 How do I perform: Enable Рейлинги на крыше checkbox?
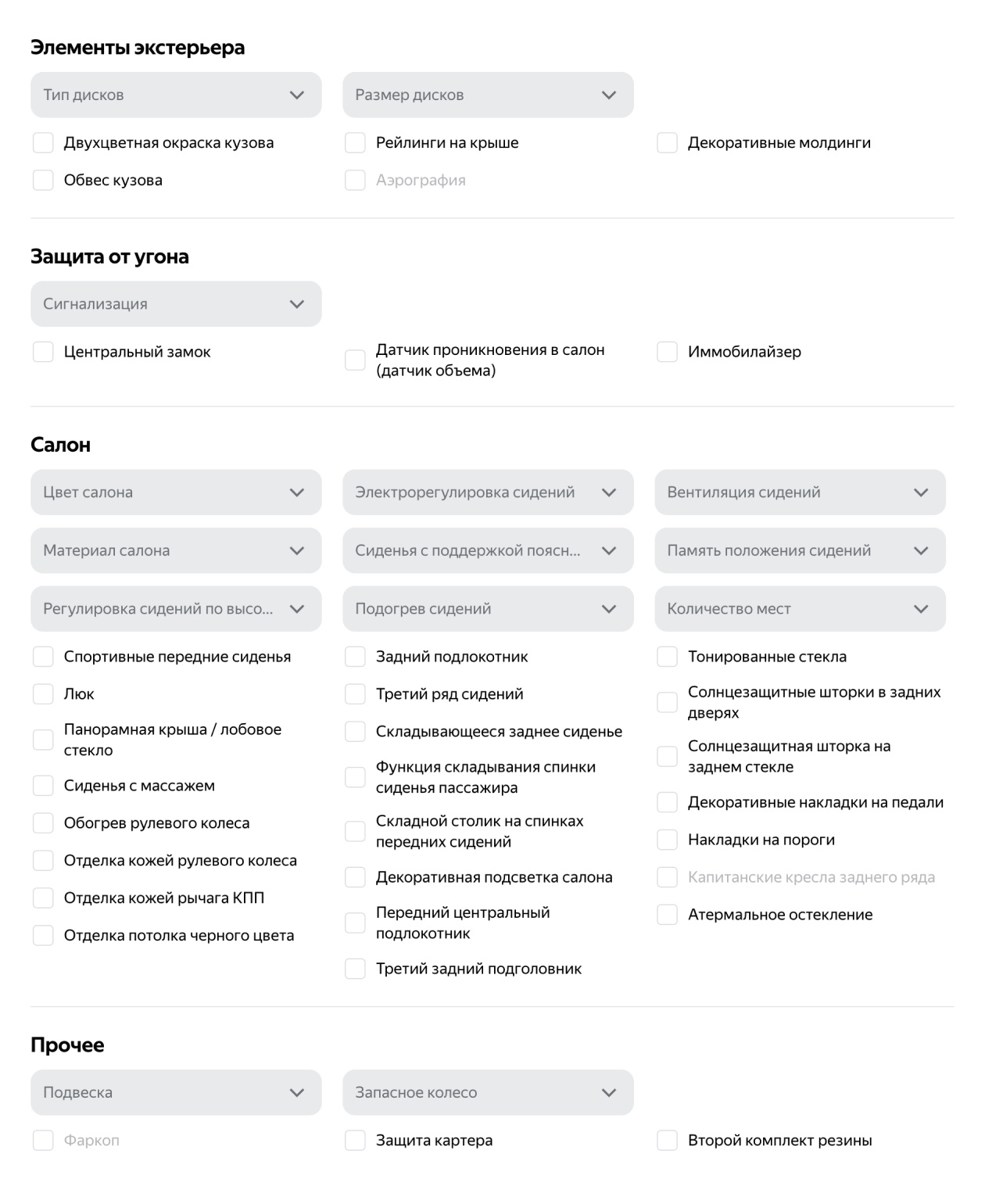(x=356, y=143)
